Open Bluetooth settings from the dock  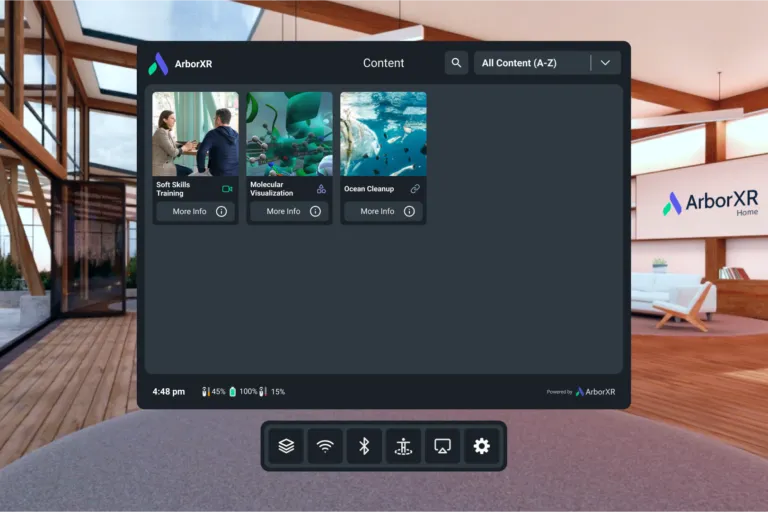tap(364, 446)
